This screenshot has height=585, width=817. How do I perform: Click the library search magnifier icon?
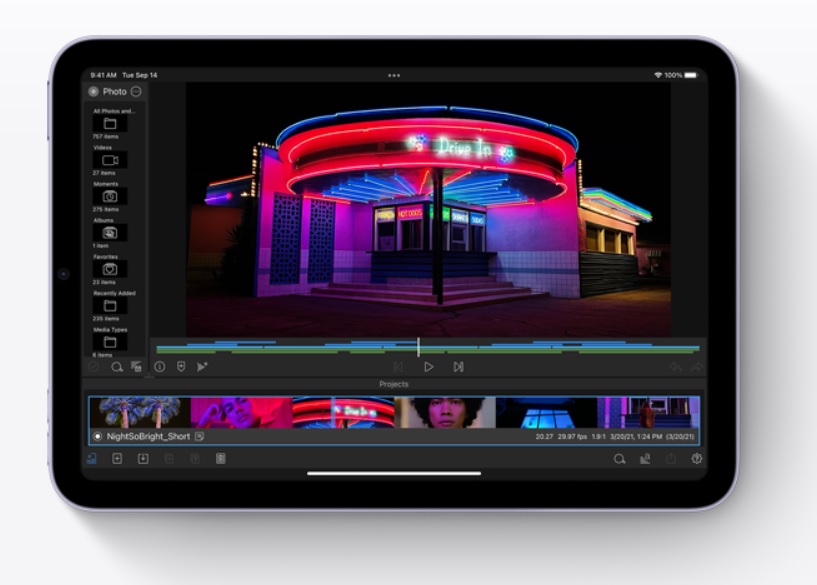tap(117, 367)
